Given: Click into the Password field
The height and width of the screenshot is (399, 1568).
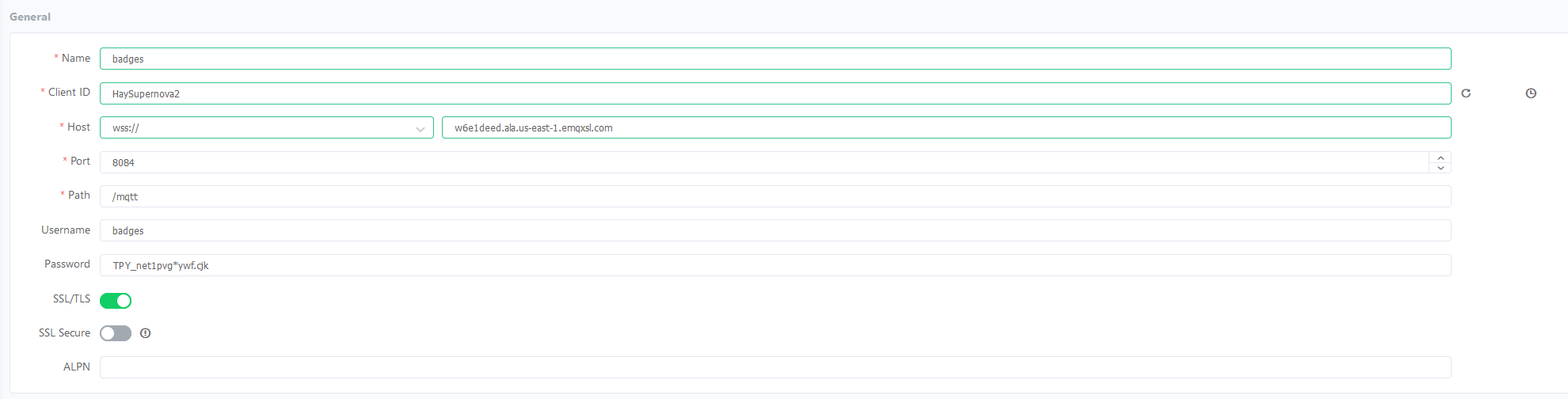Looking at the screenshot, I should pyautogui.click(x=774, y=265).
